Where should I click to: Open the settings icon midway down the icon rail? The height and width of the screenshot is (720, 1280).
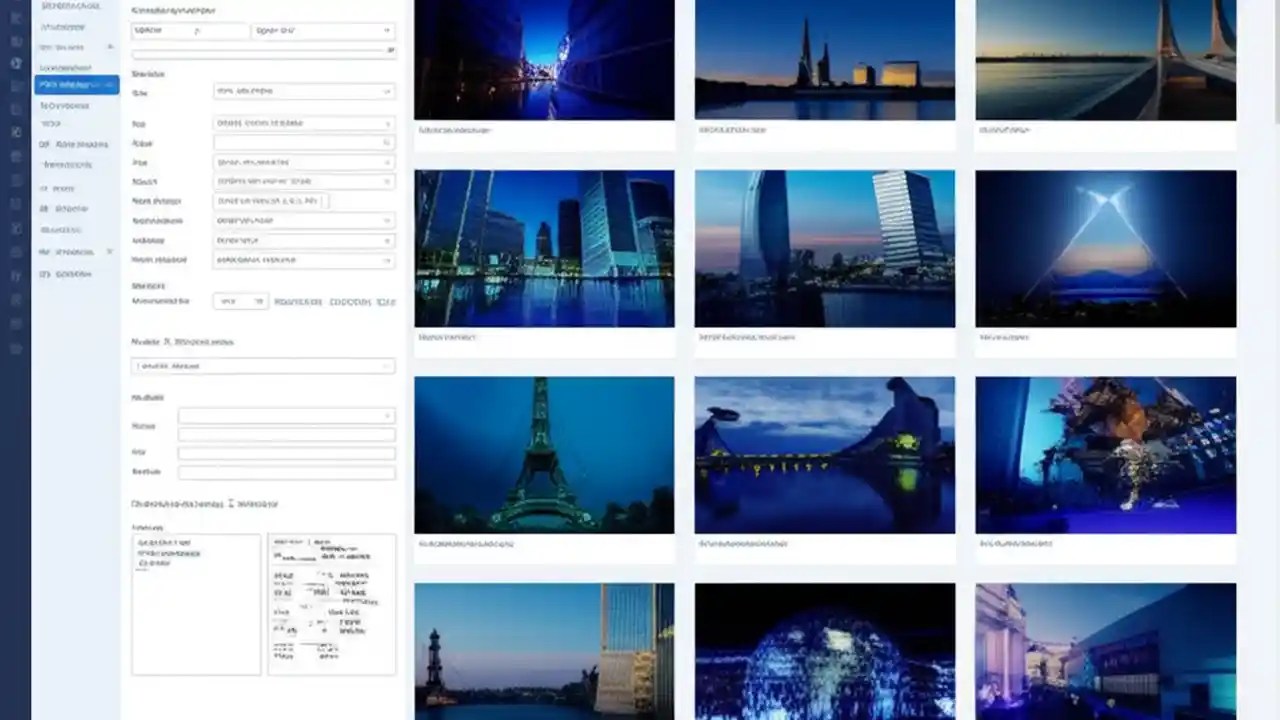click(x=15, y=180)
